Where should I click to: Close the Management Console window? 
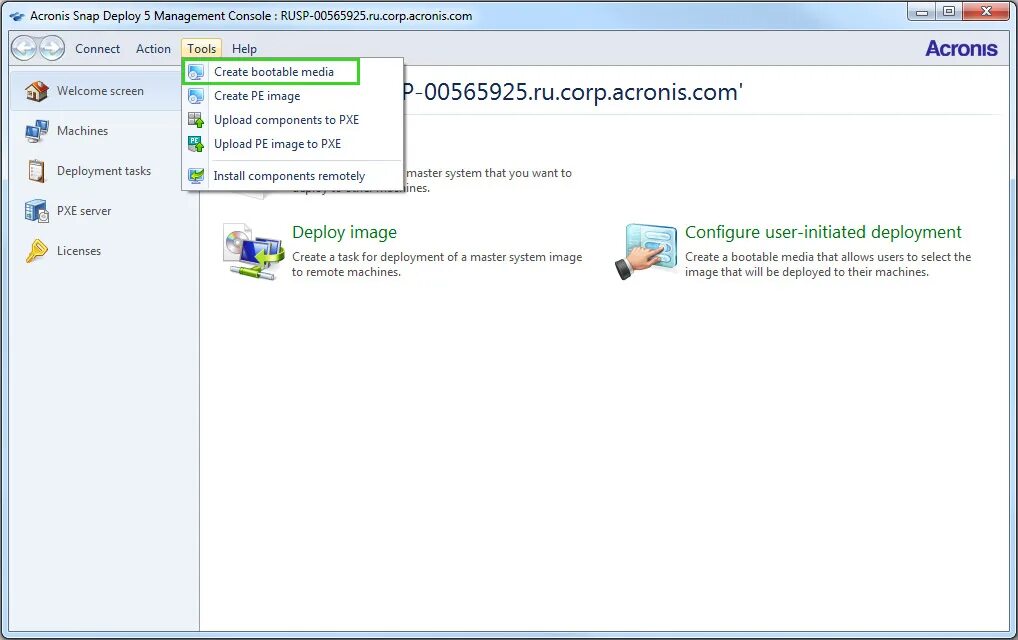click(986, 12)
